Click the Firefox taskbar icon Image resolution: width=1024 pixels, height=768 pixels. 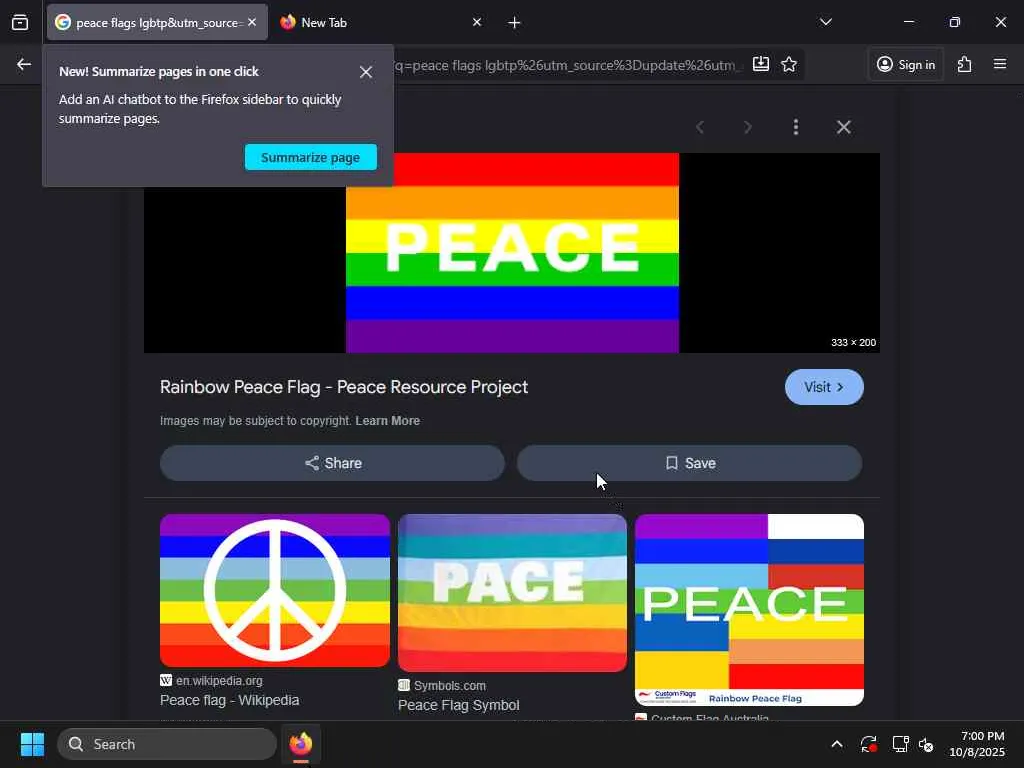(x=300, y=744)
